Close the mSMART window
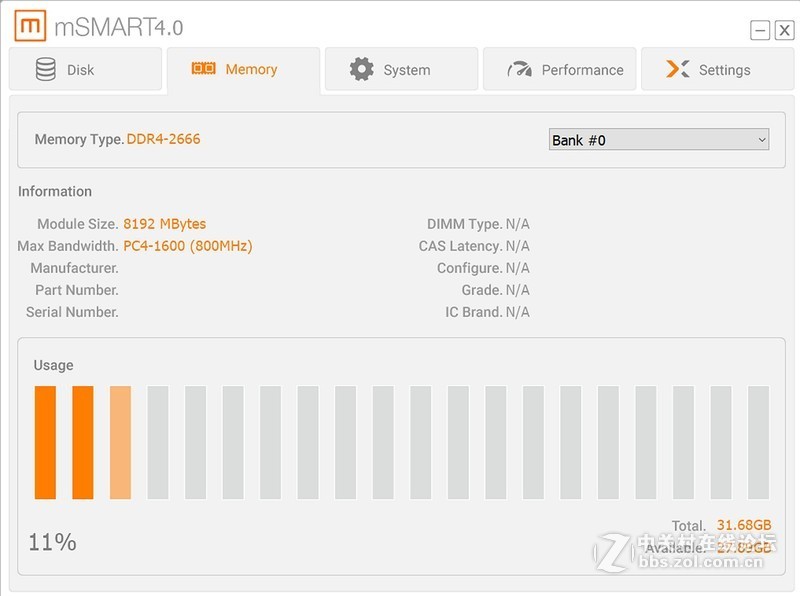This screenshot has width=800, height=596. (784, 30)
